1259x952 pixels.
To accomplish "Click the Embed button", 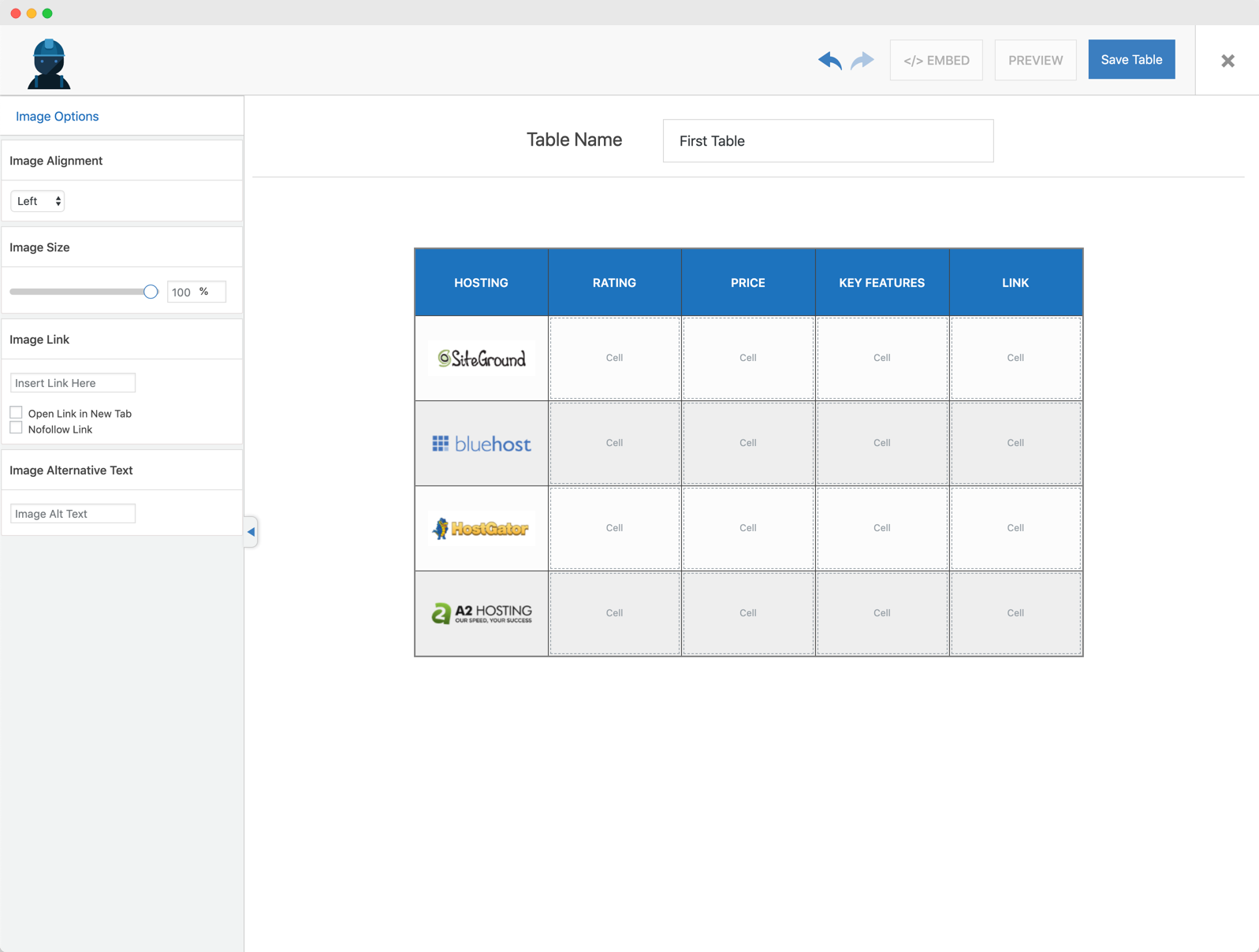I will pyautogui.click(x=936, y=61).
